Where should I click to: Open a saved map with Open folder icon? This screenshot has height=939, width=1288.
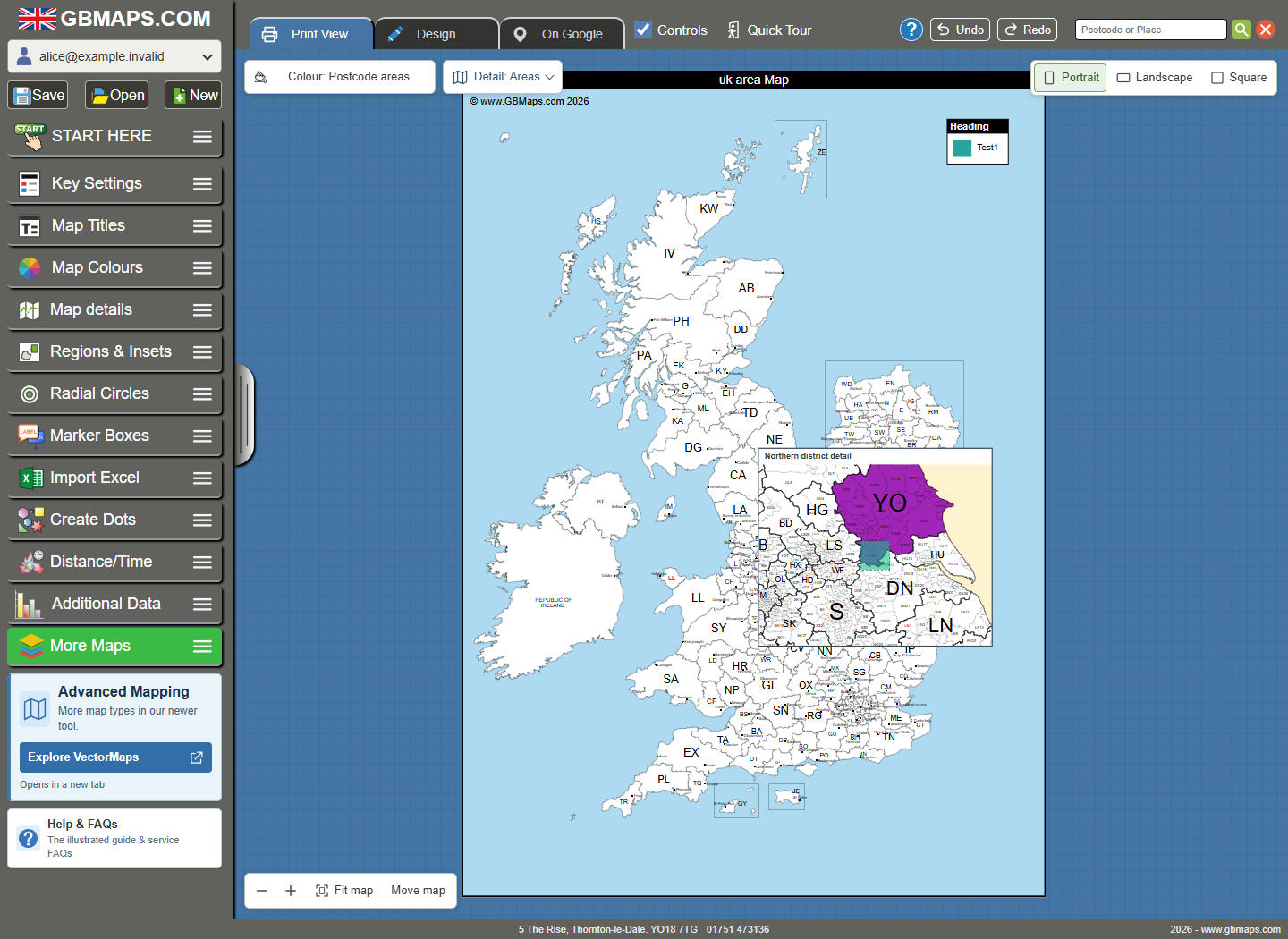tap(117, 95)
